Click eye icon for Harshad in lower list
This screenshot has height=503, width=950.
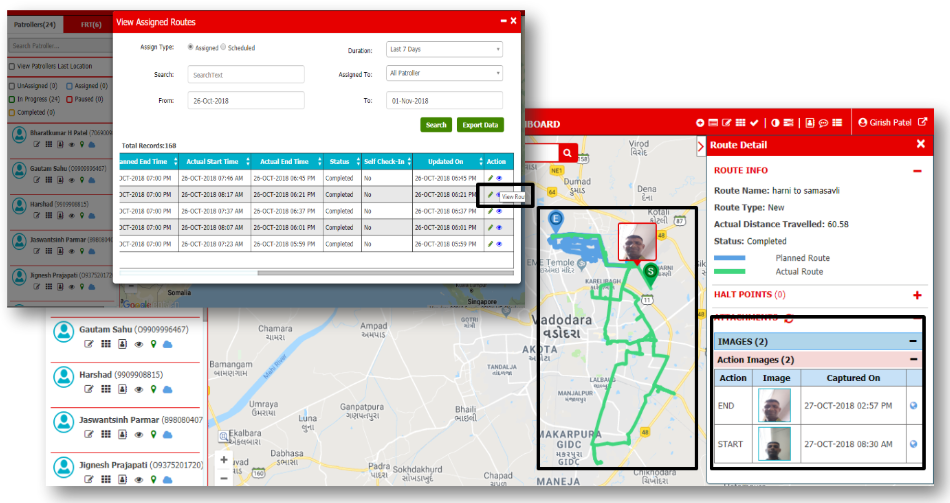tap(139, 389)
